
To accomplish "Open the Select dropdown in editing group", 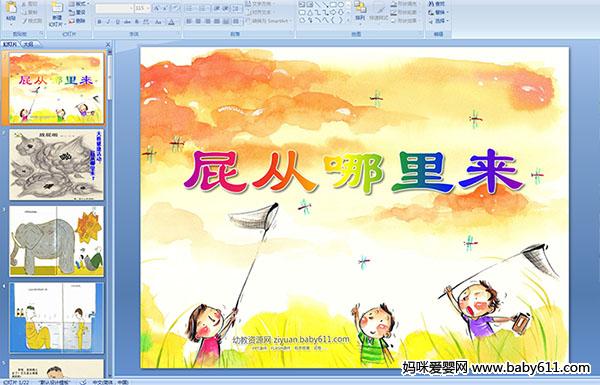I will [x=439, y=21].
